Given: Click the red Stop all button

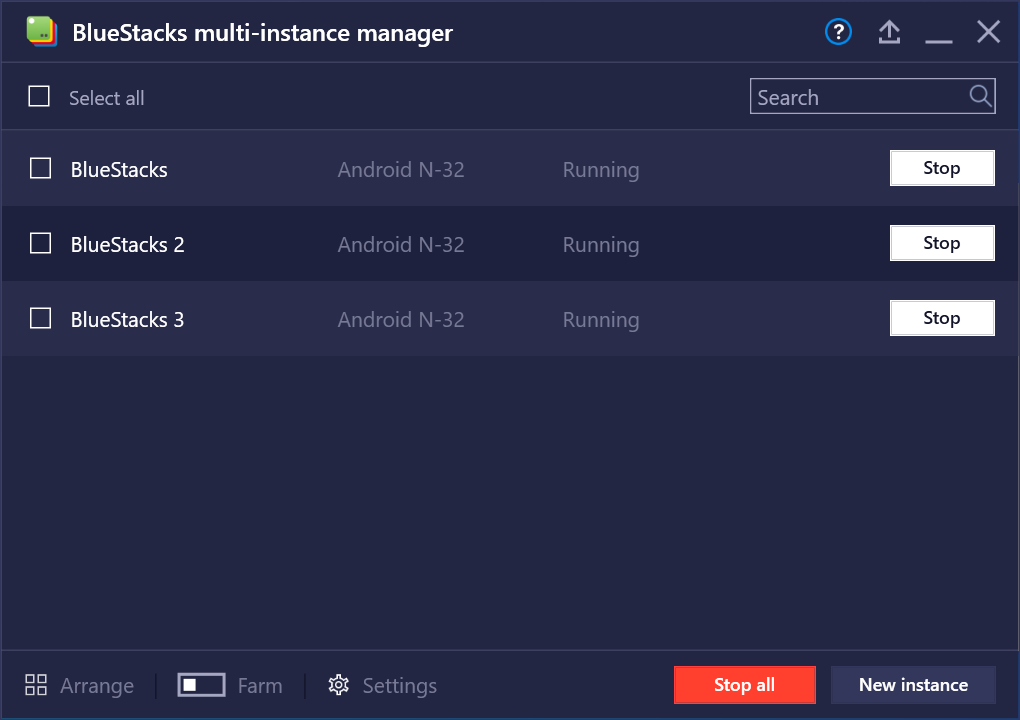Looking at the screenshot, I should pyautogui.click(x=744, y=685).
